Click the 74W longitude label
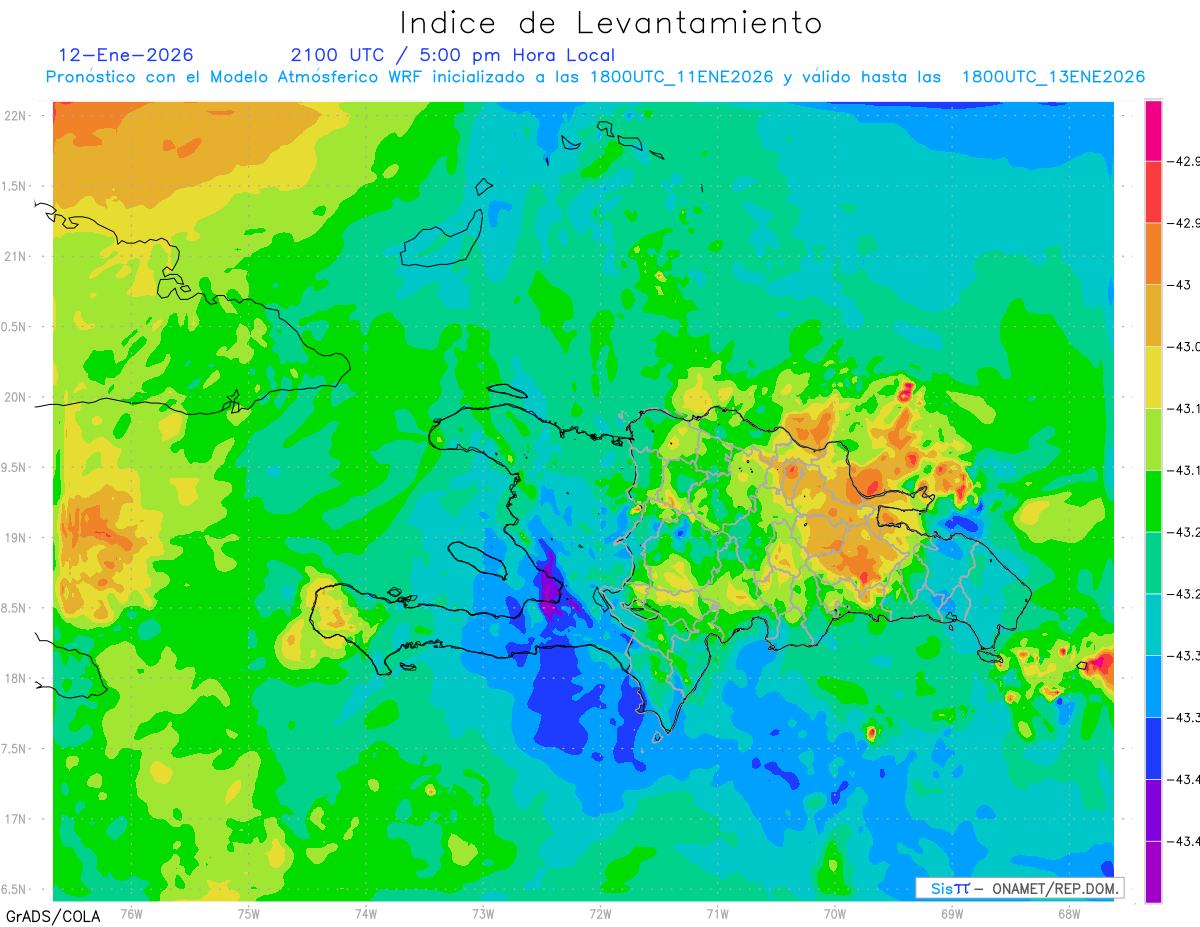 click(366, 913)
